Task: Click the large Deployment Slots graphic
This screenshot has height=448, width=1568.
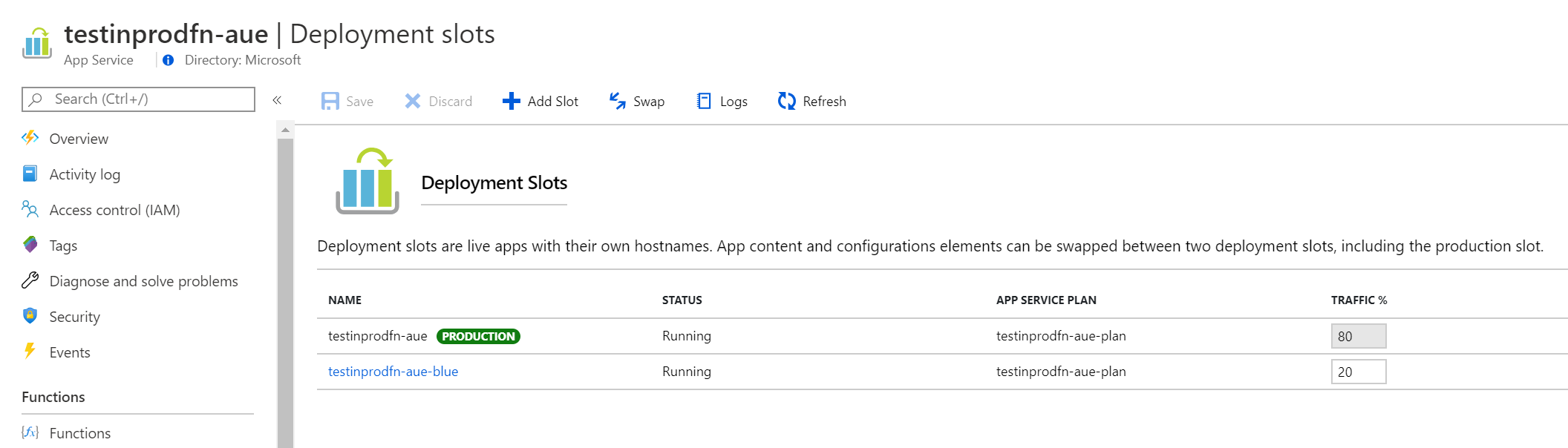Action: click(367, 181)
